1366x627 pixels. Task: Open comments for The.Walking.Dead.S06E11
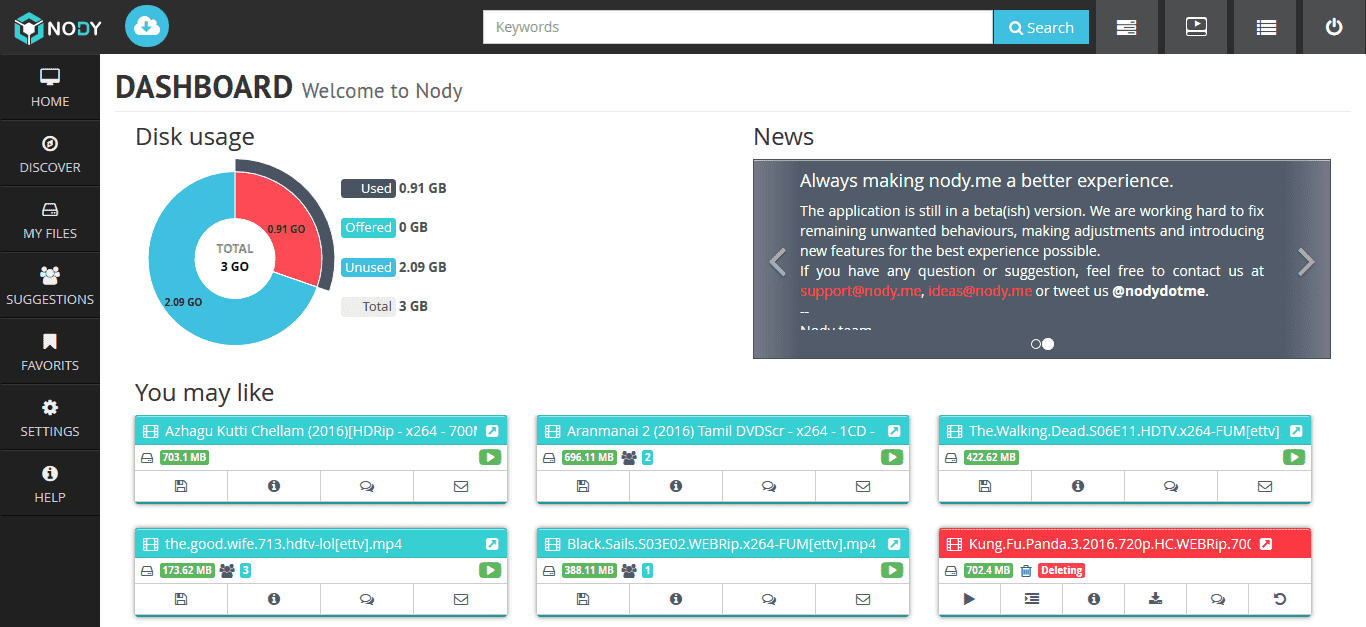pos(1171,486)
